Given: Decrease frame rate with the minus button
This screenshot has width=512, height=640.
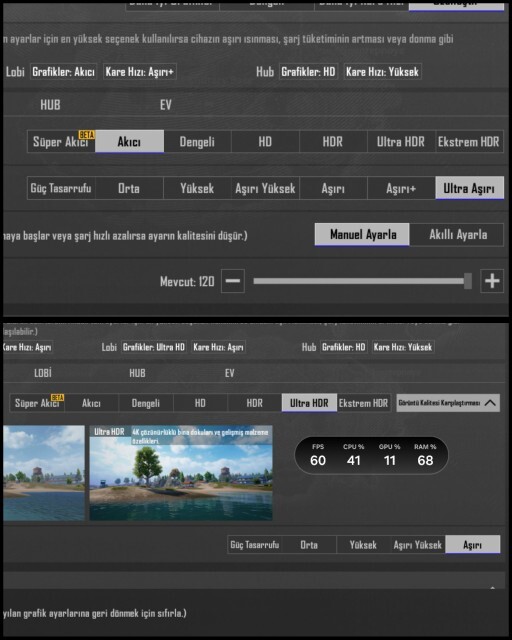Looking at the screenshot, I should pos(233,281).
